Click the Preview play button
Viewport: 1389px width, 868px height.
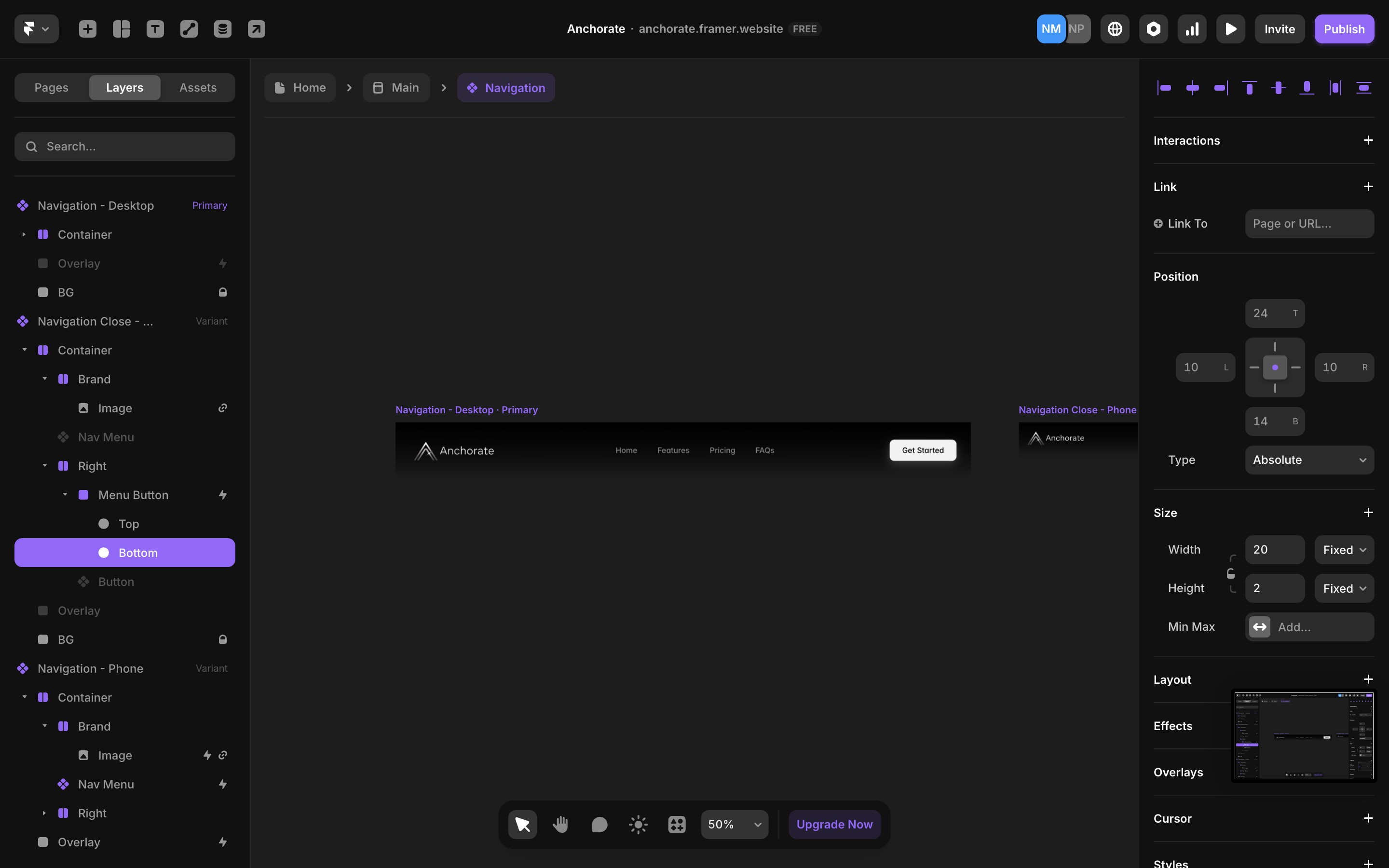pos(1230,29)
